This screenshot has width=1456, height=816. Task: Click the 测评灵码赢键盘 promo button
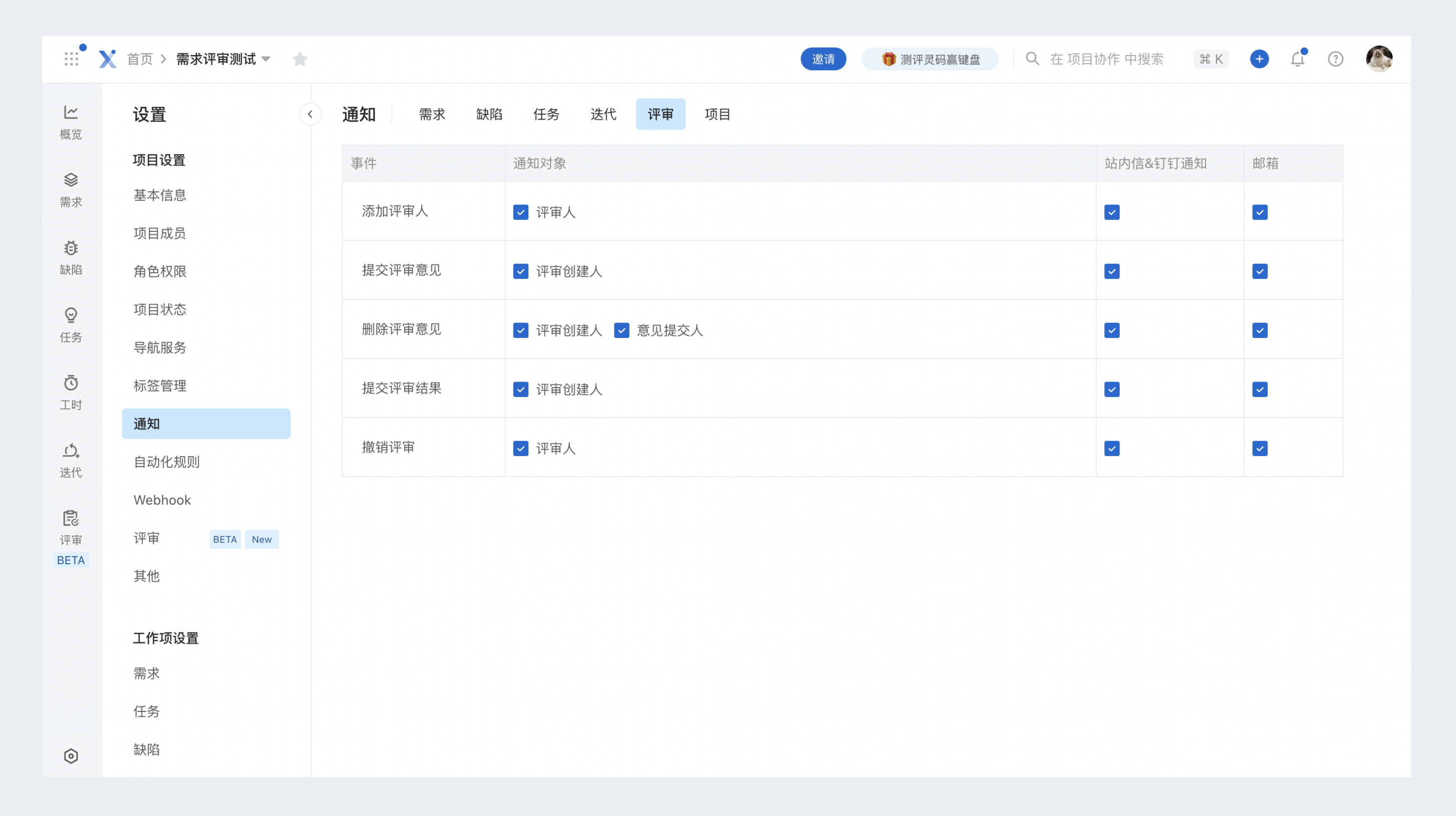(930, 59)
